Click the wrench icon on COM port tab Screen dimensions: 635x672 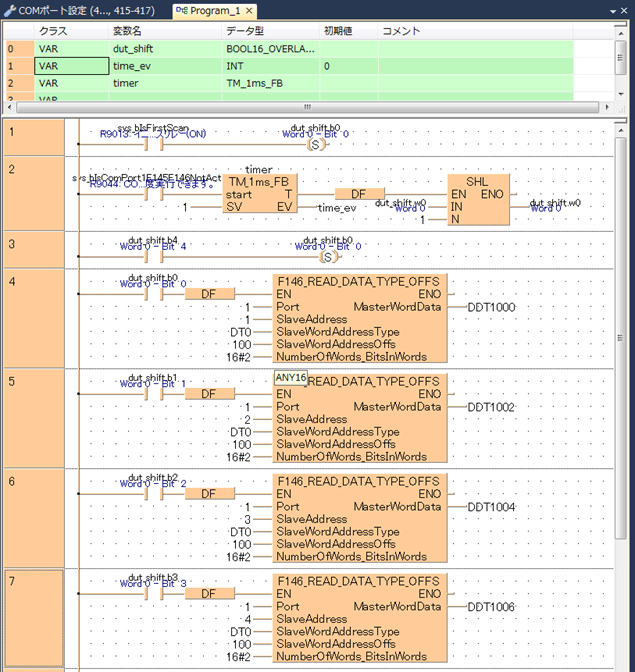11,10
